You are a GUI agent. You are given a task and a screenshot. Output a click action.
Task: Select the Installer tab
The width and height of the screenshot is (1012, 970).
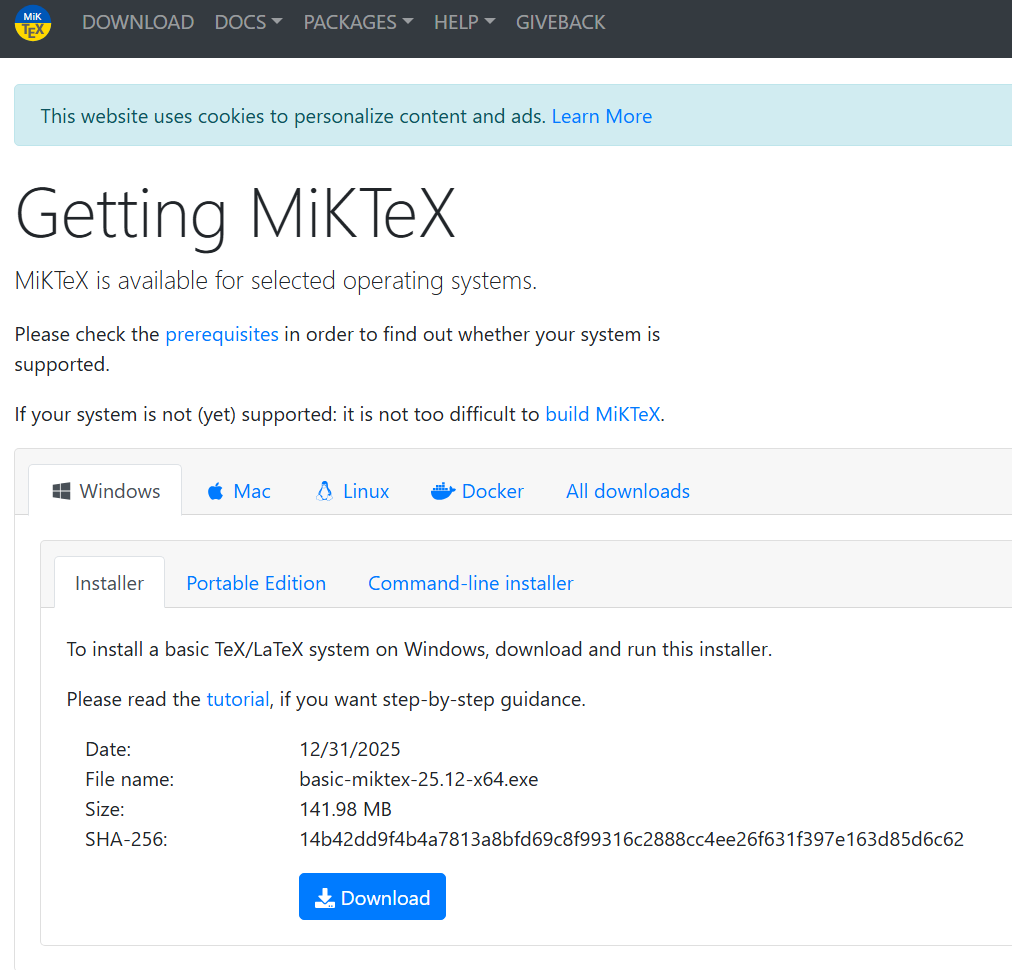[109, 583]
